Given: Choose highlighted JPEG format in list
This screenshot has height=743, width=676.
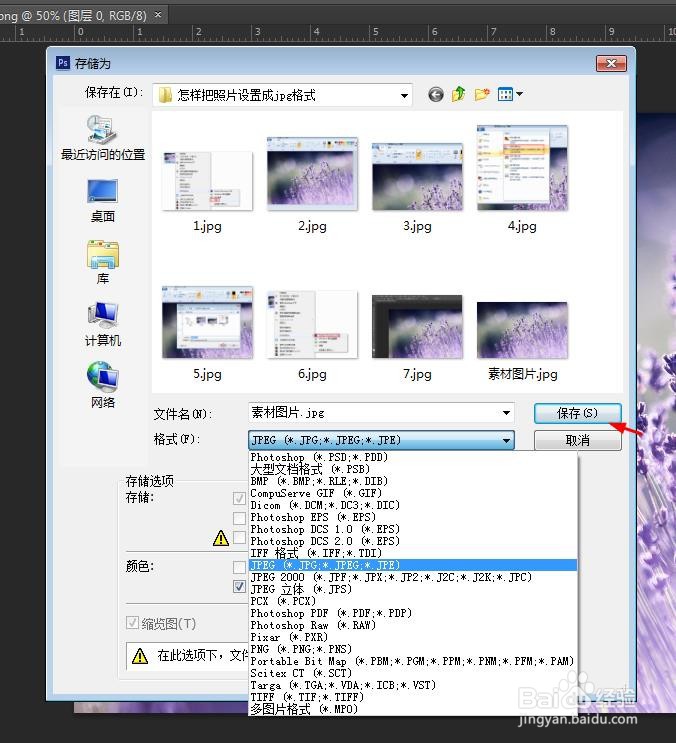Looking at the screenshot, I should click(413, 565).
